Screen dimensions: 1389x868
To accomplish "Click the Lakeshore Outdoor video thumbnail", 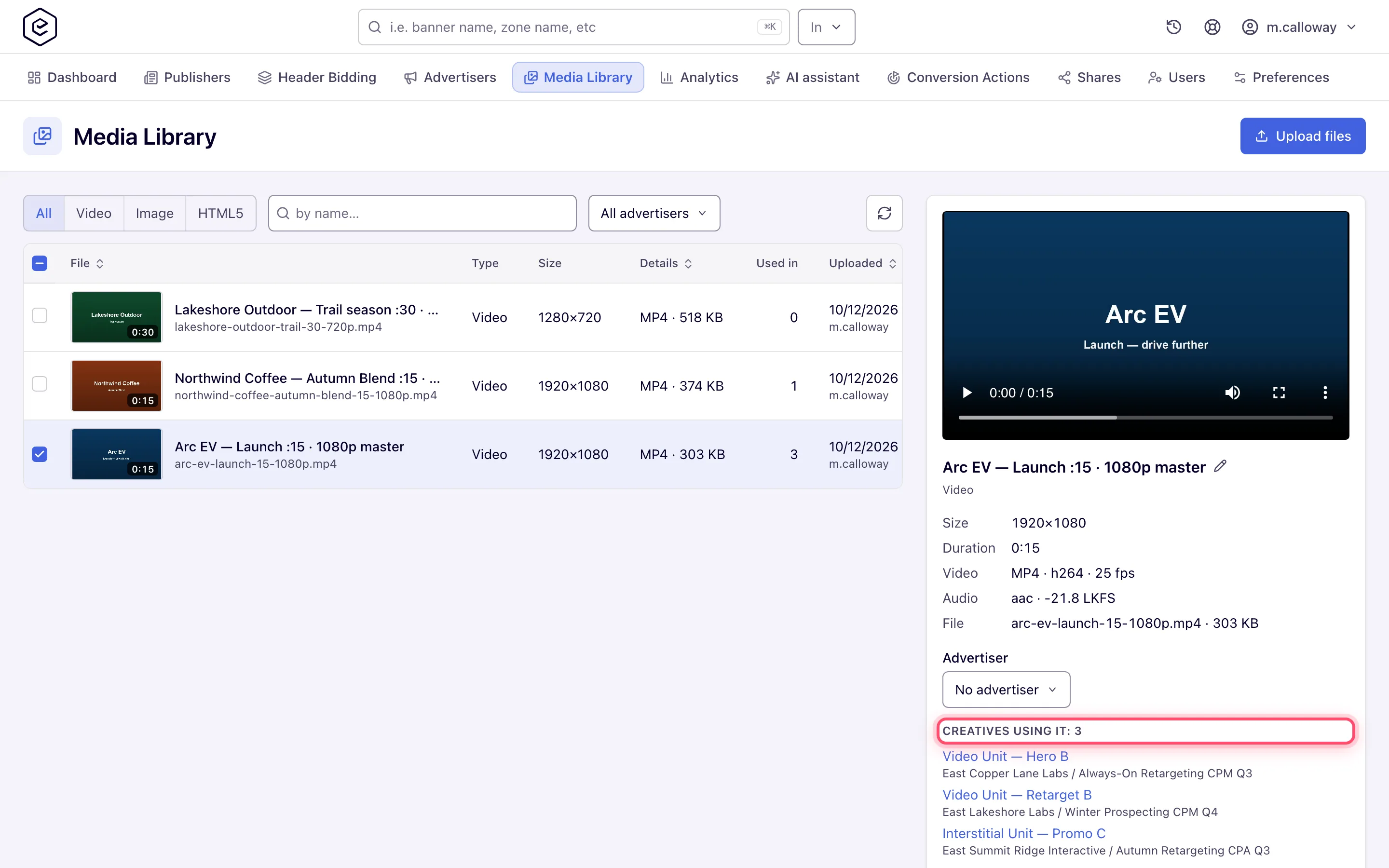I will [117, 317].
